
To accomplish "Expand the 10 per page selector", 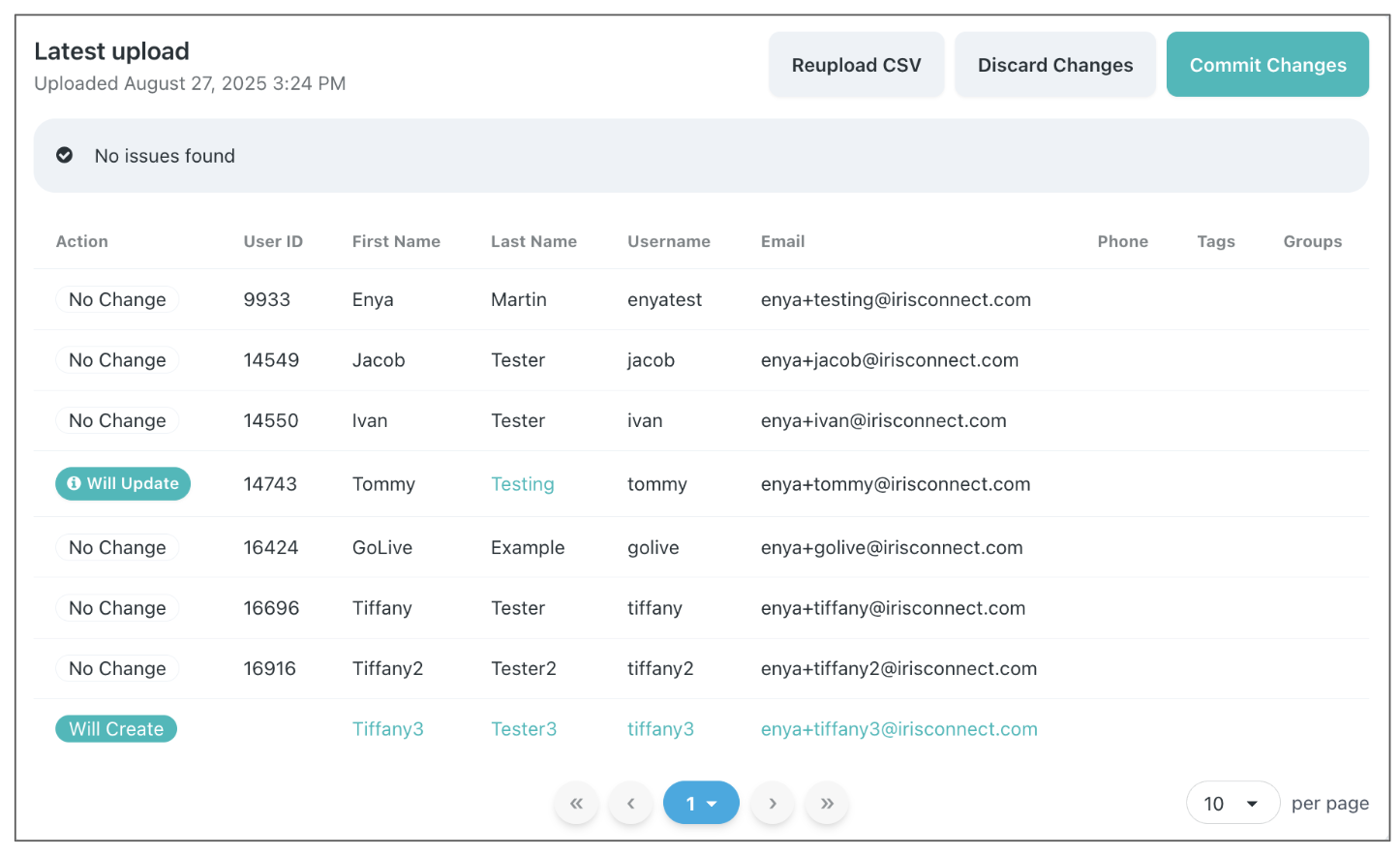I will click(1232, 804).
